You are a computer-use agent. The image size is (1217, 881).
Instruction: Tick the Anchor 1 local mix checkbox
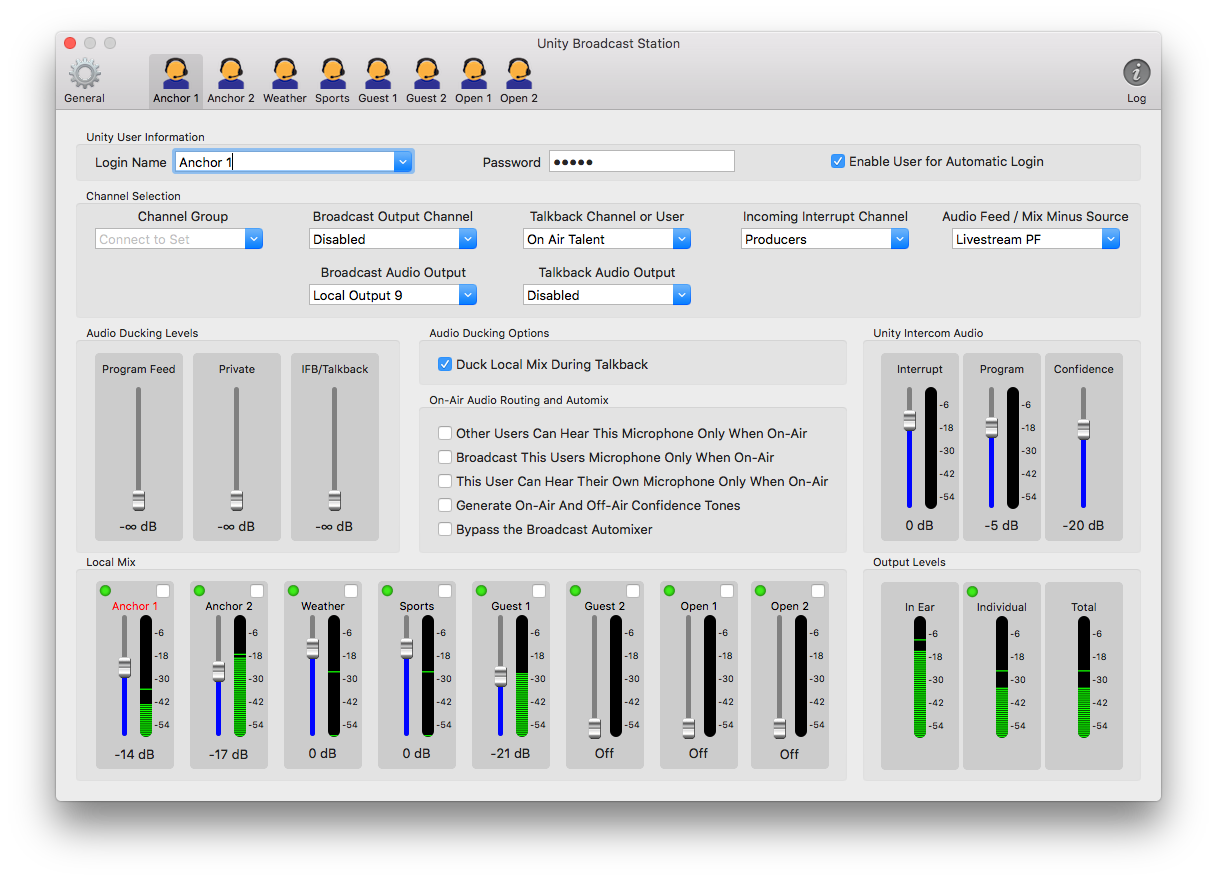163,591
